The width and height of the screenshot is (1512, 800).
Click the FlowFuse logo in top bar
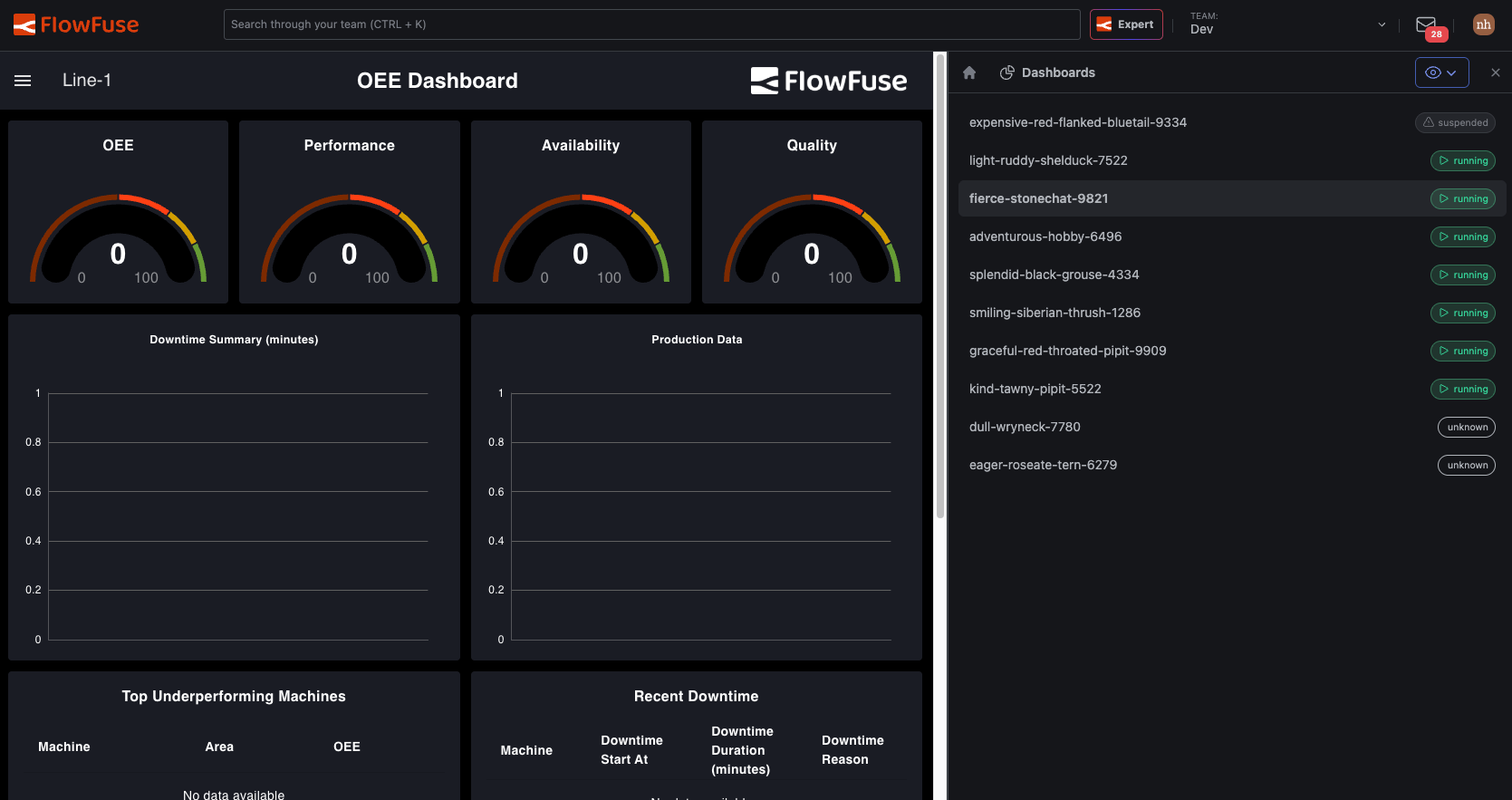pyautogui.click(x=76, y=24)
